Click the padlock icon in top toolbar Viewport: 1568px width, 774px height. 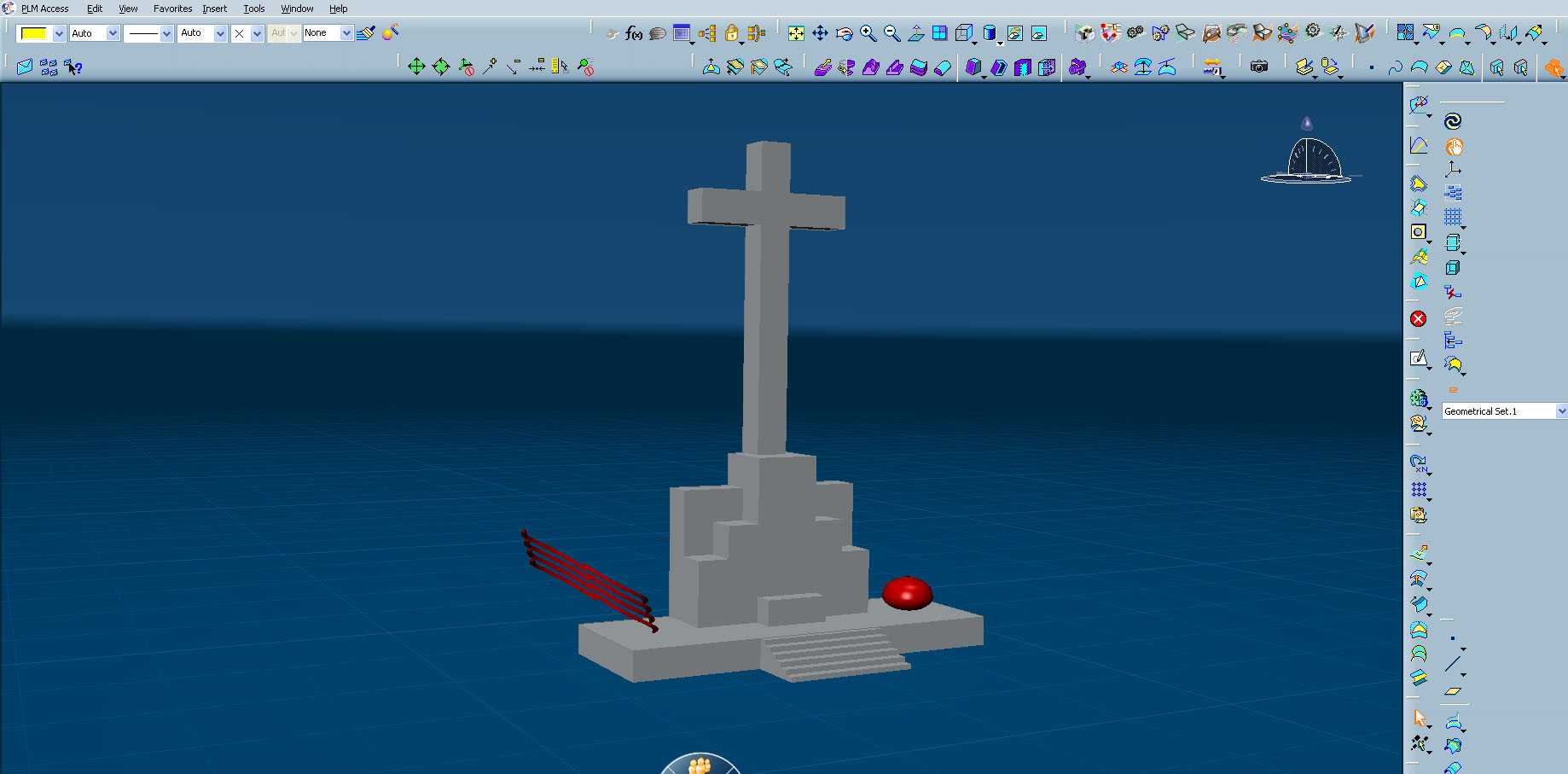[731, 33]
